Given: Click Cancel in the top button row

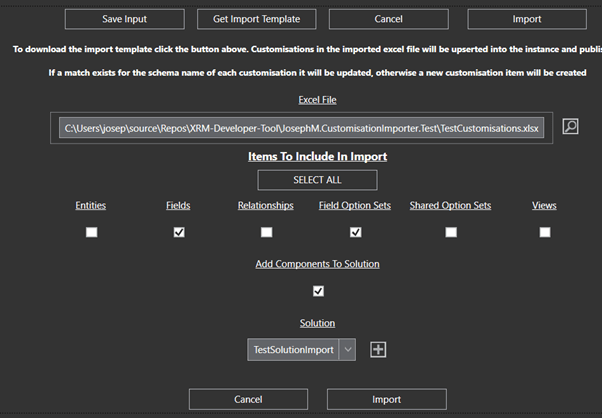Looking at the screenshot, I should pyautogui.click(x=388, y=19).
